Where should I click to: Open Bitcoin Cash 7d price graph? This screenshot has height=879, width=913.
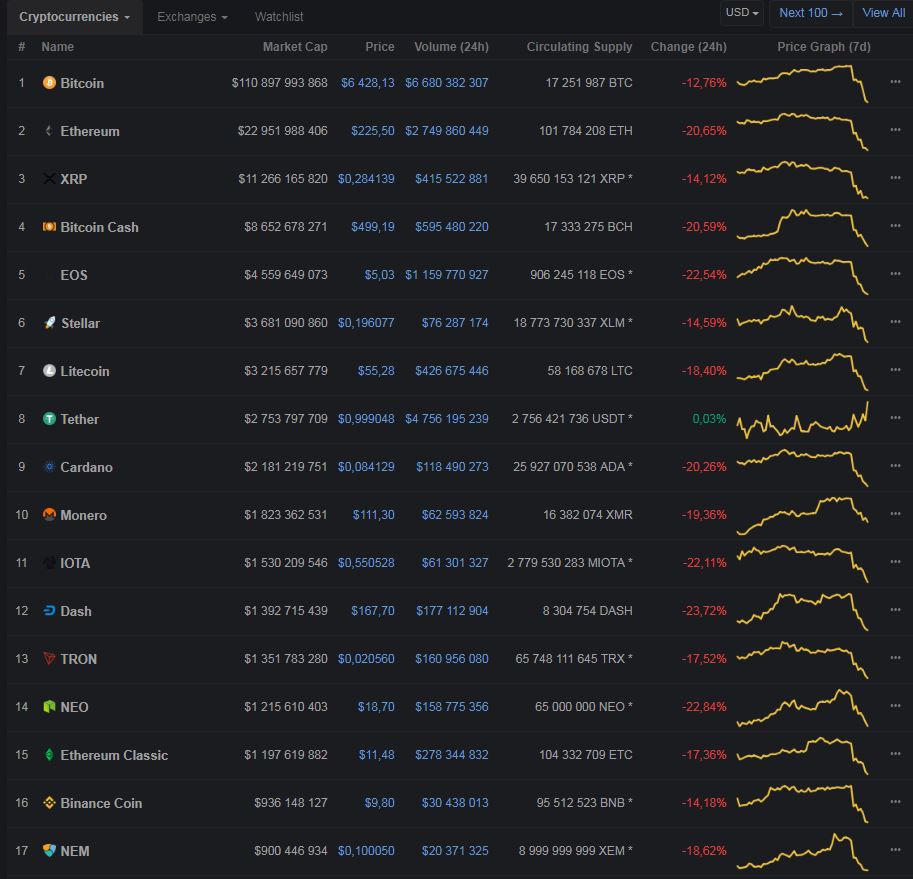(802, 227)
